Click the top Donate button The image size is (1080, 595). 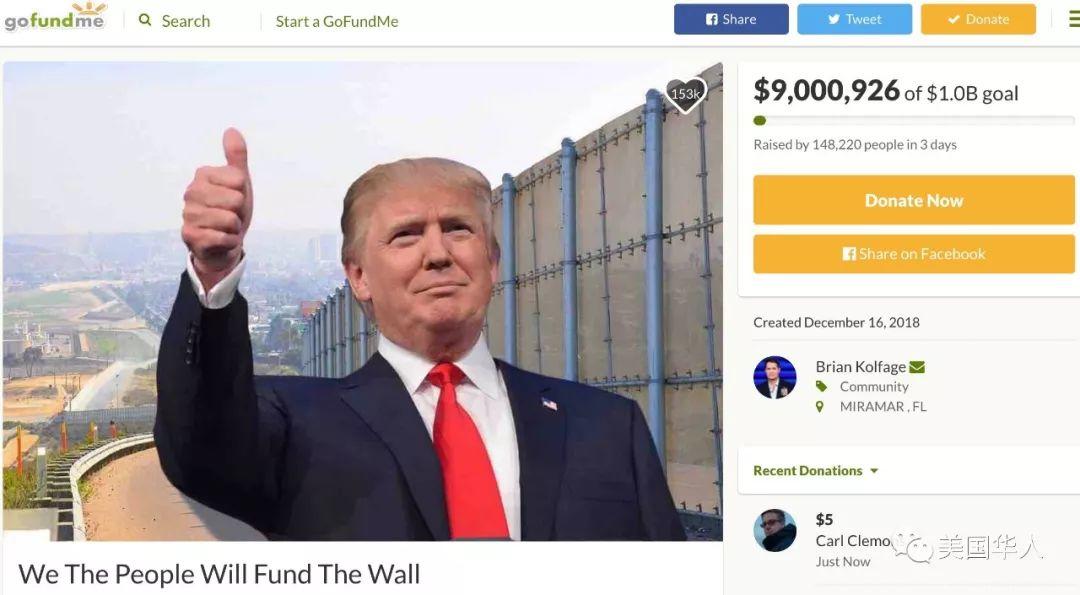point(978,19)
